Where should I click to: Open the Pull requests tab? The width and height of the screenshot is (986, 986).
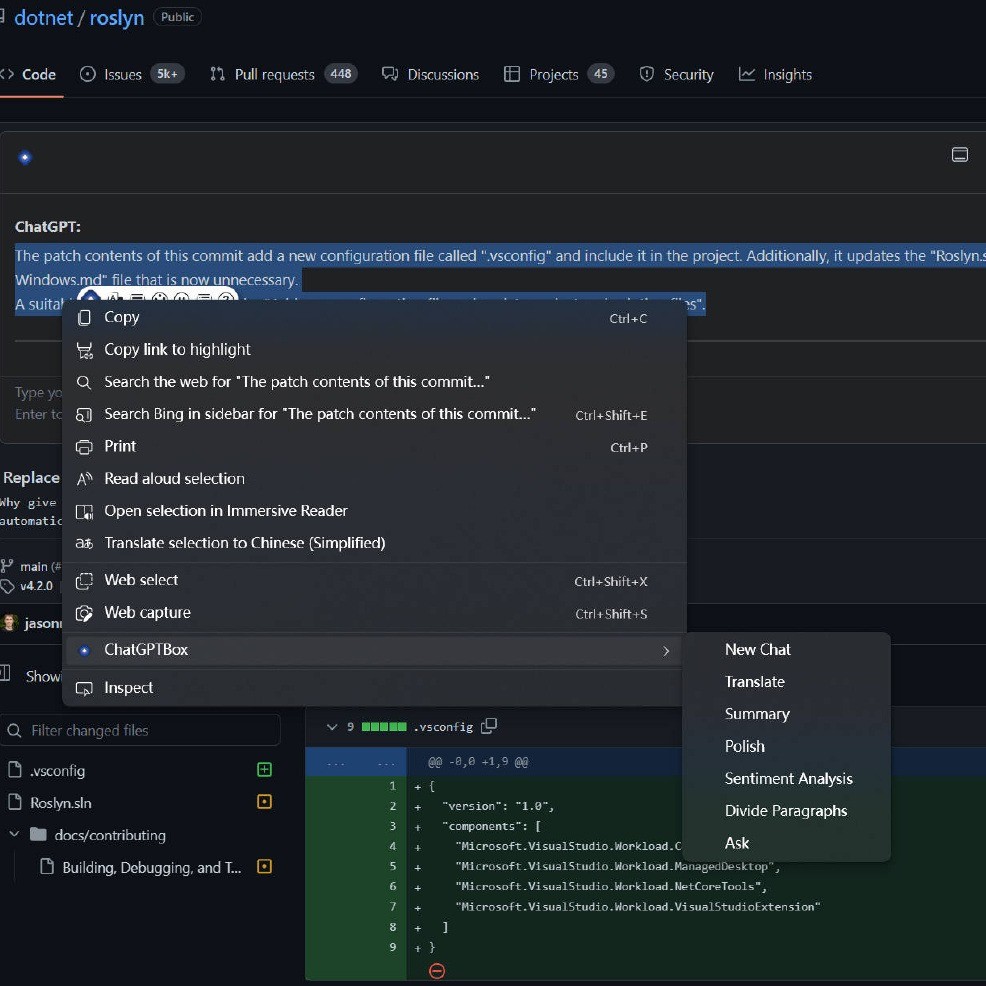(274, 75)
